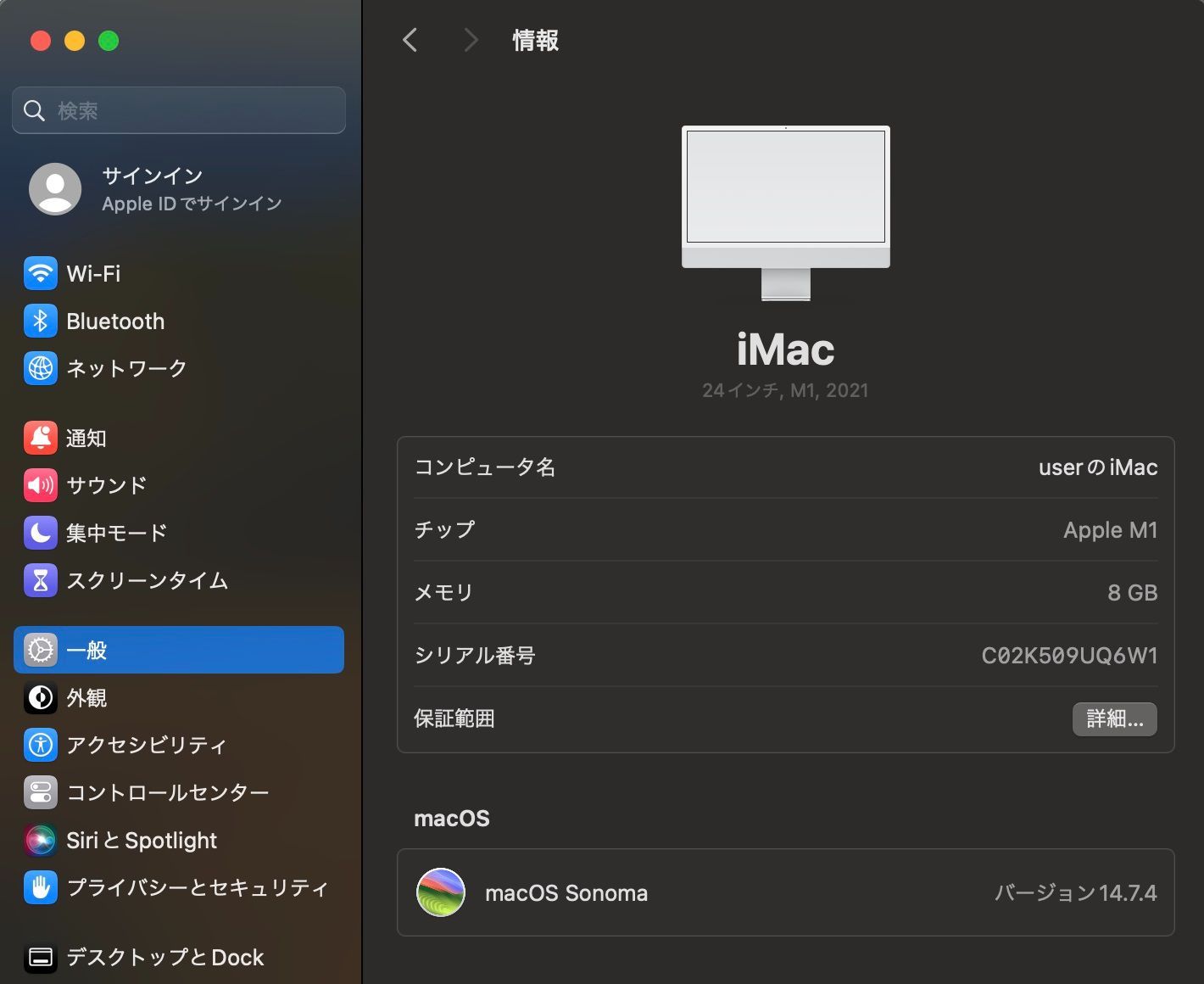This screenshot has height=984, width=1204.
Task: Click the スクリーンタイム hourglass icon
Action: coord(41,580)
